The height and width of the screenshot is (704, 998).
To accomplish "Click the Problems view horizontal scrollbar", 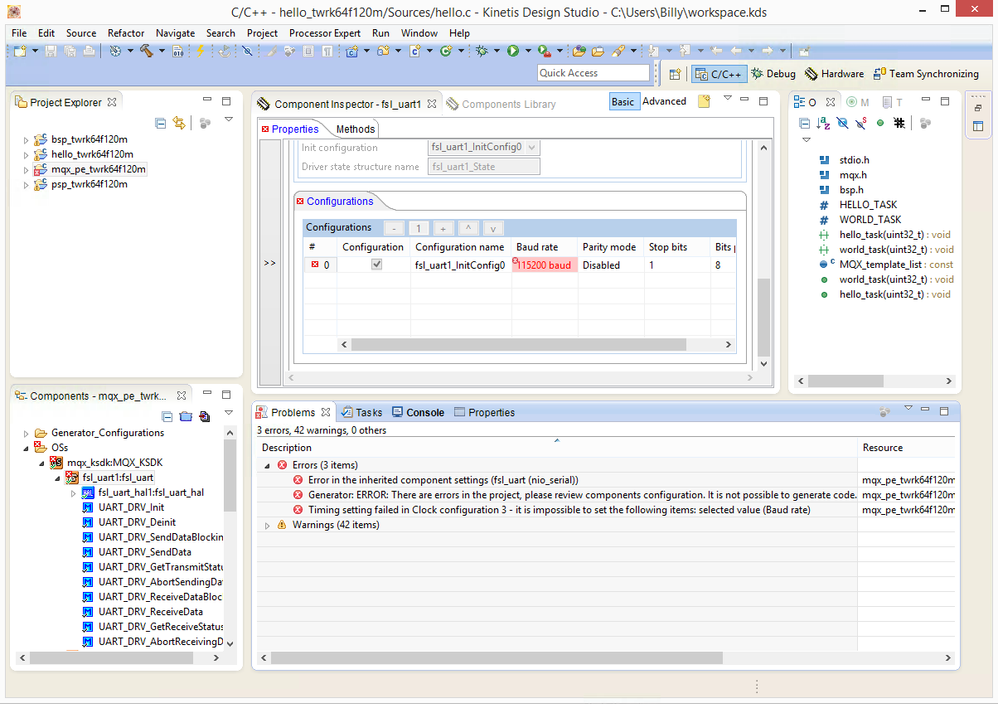I will pyautogui.click(x=496, y=658).
